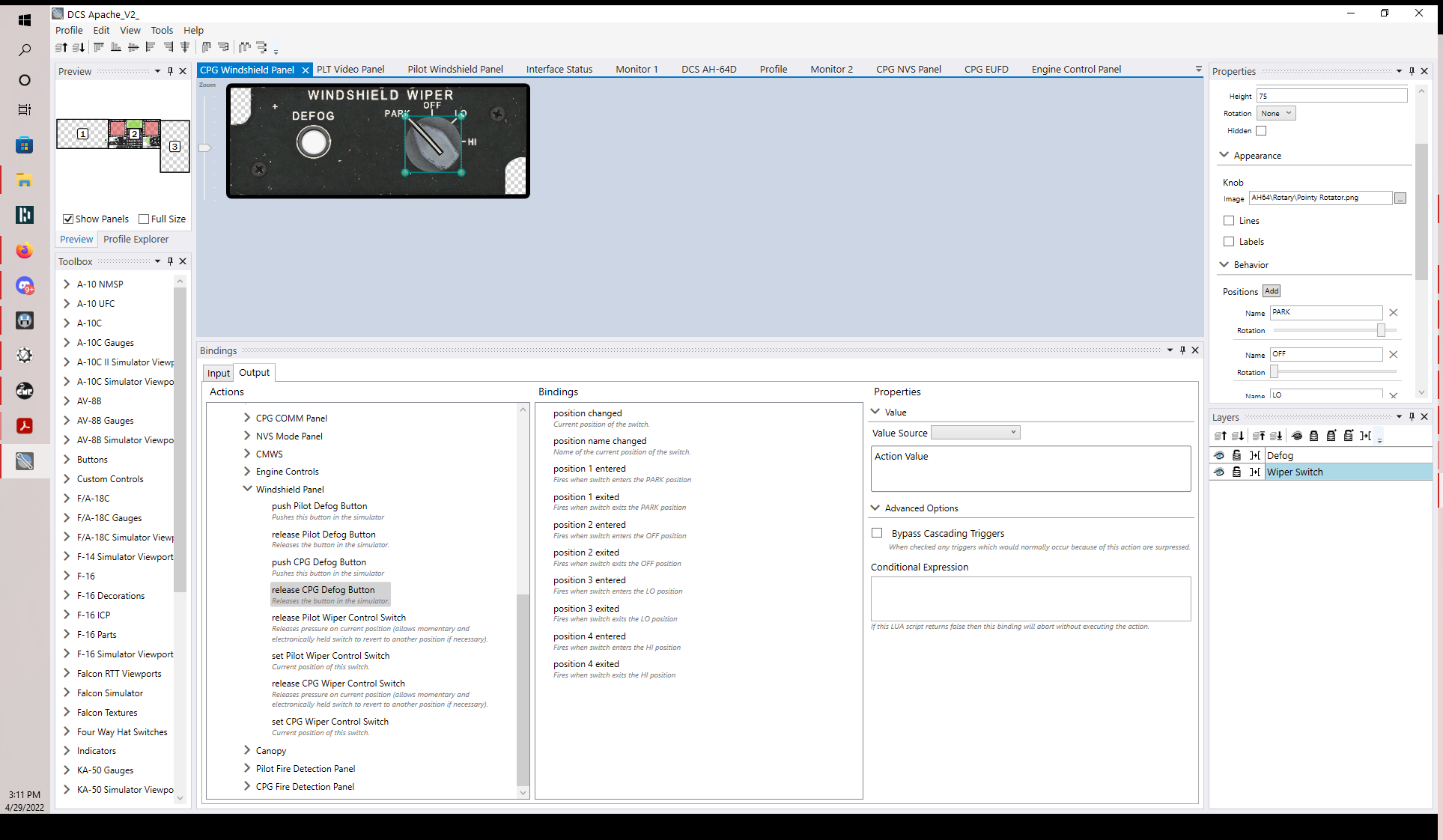Click Layers panel send backward icon
This screenshot has height=840, width=1443.
point(1238,436)
